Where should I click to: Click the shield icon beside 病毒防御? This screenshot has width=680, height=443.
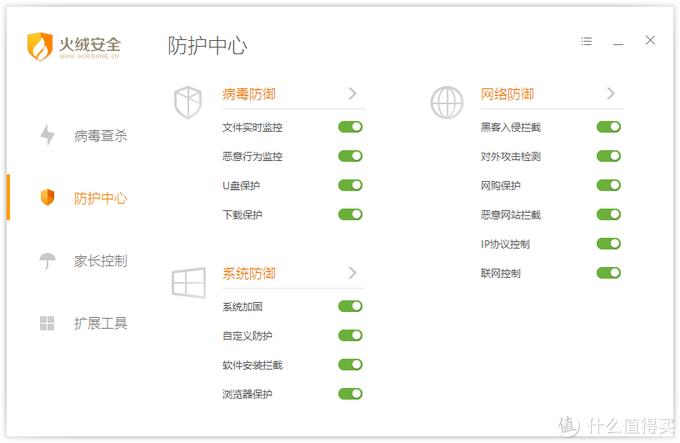(188, 102)
